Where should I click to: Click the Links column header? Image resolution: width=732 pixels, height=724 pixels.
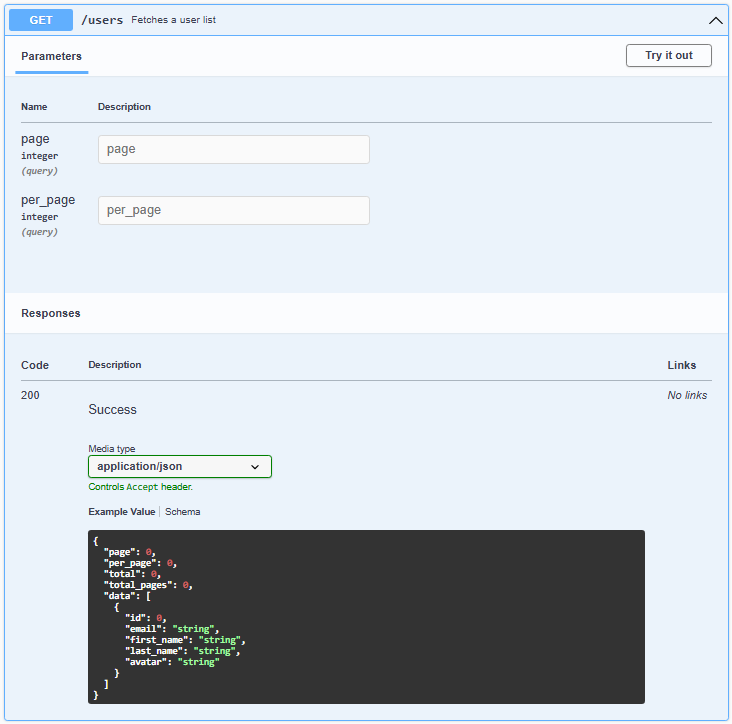[681, 365]
